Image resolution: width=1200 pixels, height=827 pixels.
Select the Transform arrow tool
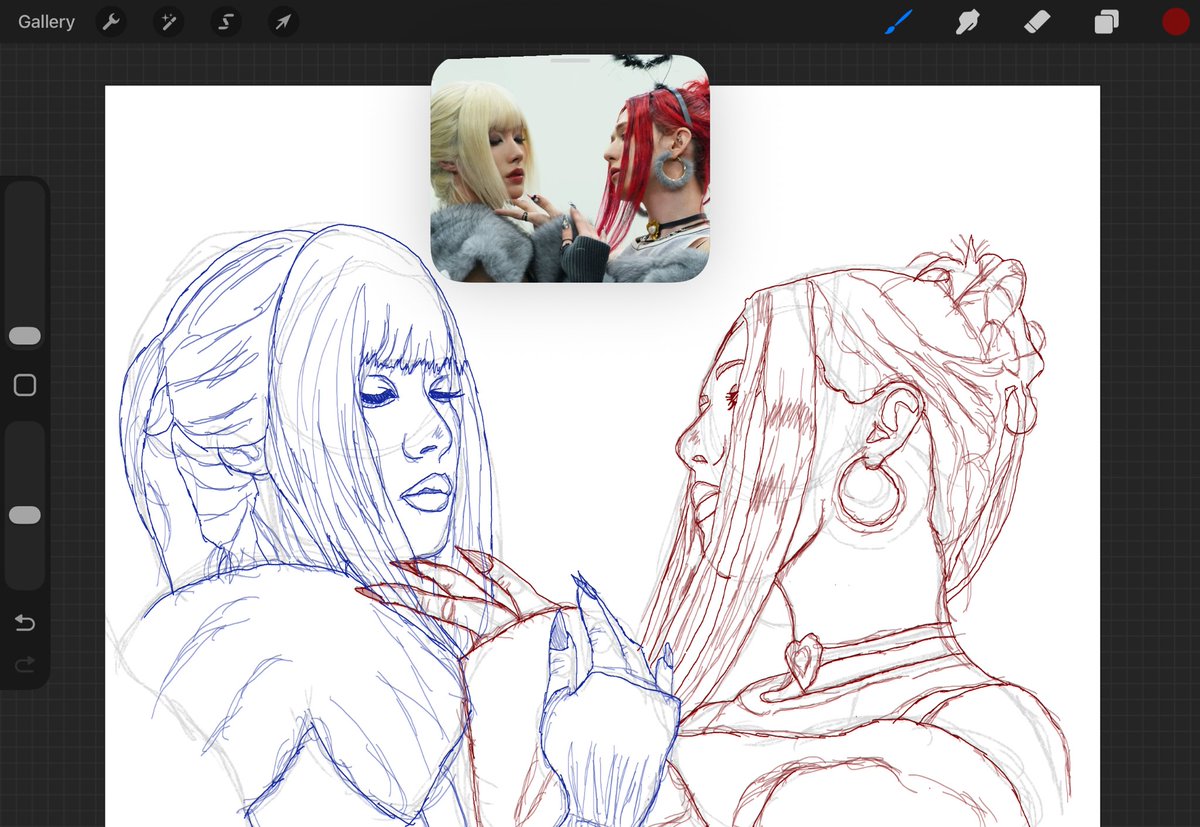pos(281,21)
